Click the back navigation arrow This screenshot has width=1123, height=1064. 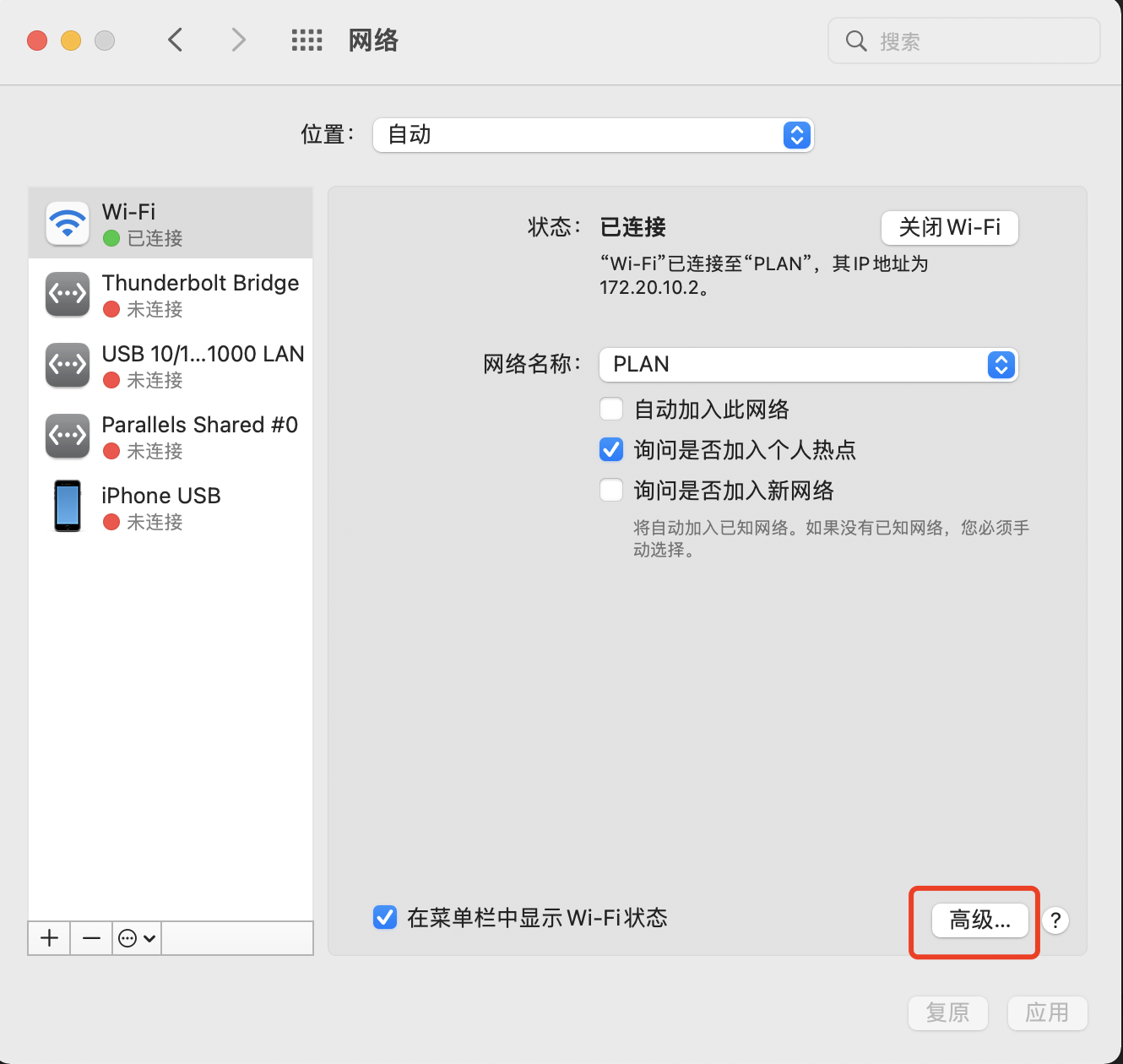point(176,40)
